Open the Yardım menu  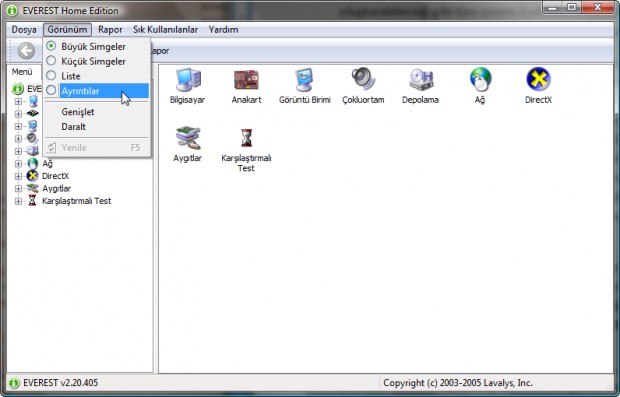click(x=223, y=30)
